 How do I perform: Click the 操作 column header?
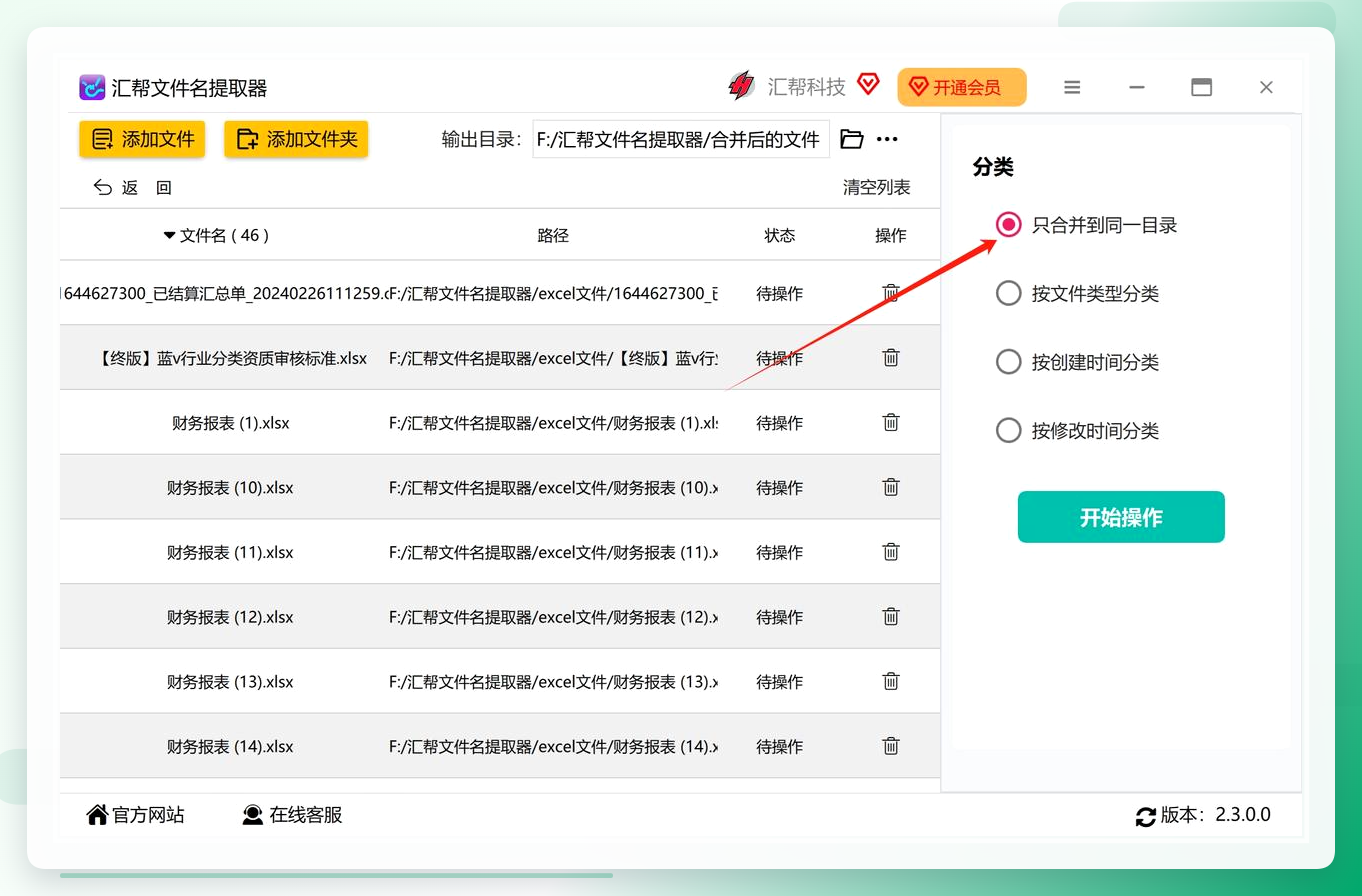click(x=891, y=235)
